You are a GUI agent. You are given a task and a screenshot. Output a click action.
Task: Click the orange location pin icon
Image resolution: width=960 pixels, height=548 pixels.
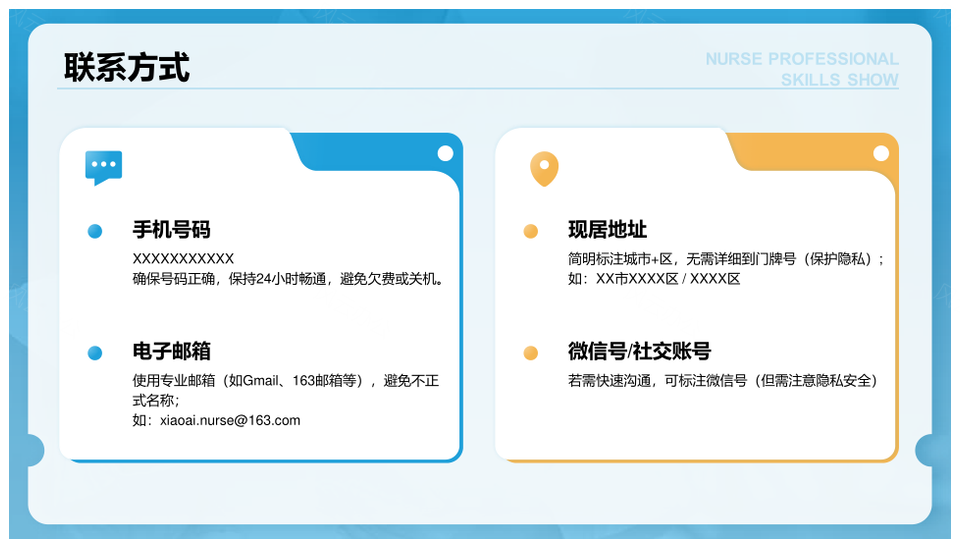(544, 168)
